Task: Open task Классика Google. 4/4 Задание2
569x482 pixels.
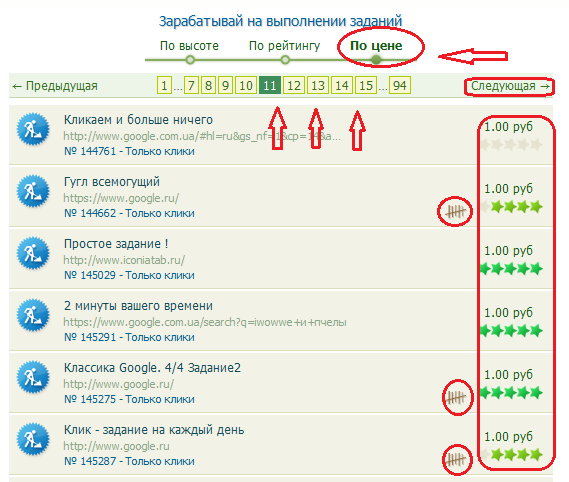Action: tap(152, 368)
